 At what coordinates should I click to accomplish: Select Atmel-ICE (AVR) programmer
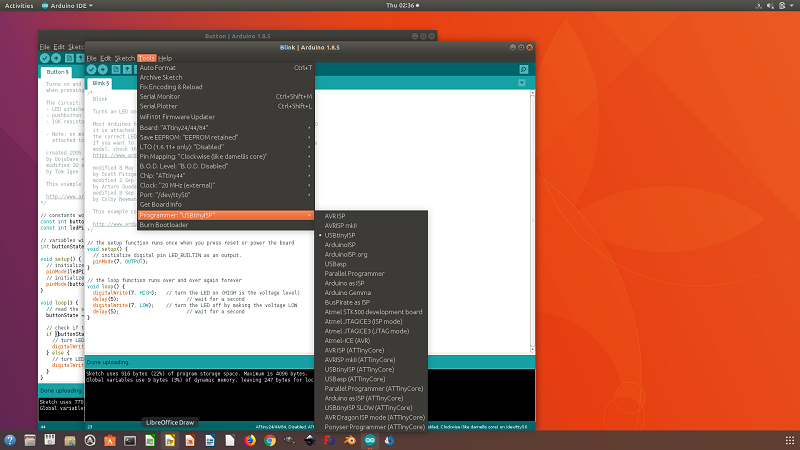click(371, 340)
